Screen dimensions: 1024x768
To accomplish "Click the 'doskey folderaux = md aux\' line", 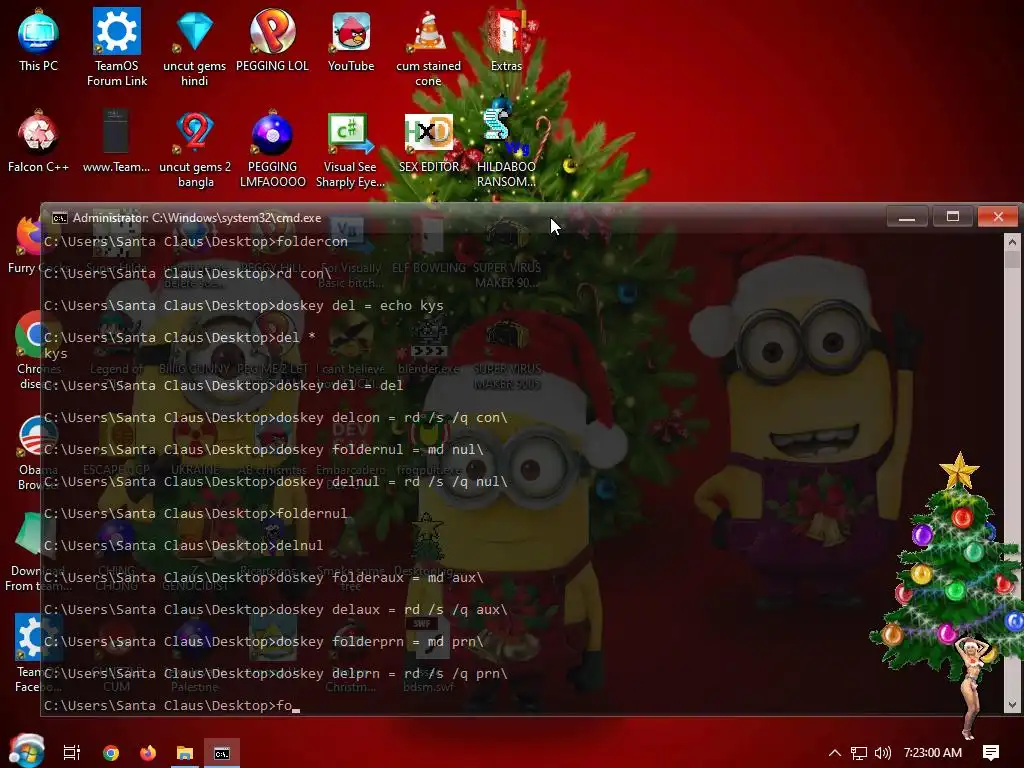I will [264, 577].
